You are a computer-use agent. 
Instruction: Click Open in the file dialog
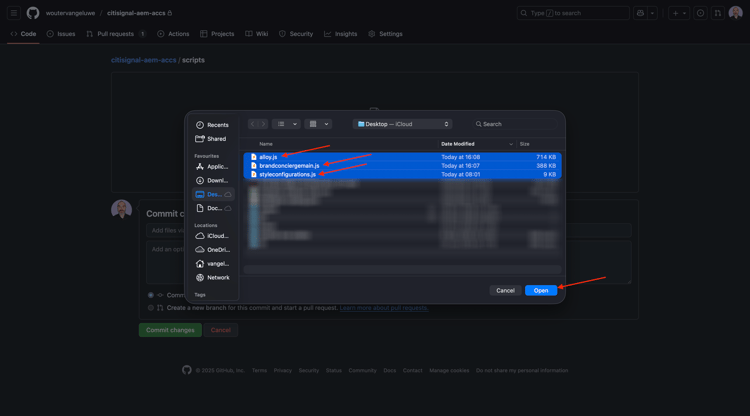click(x=541, y=291)
